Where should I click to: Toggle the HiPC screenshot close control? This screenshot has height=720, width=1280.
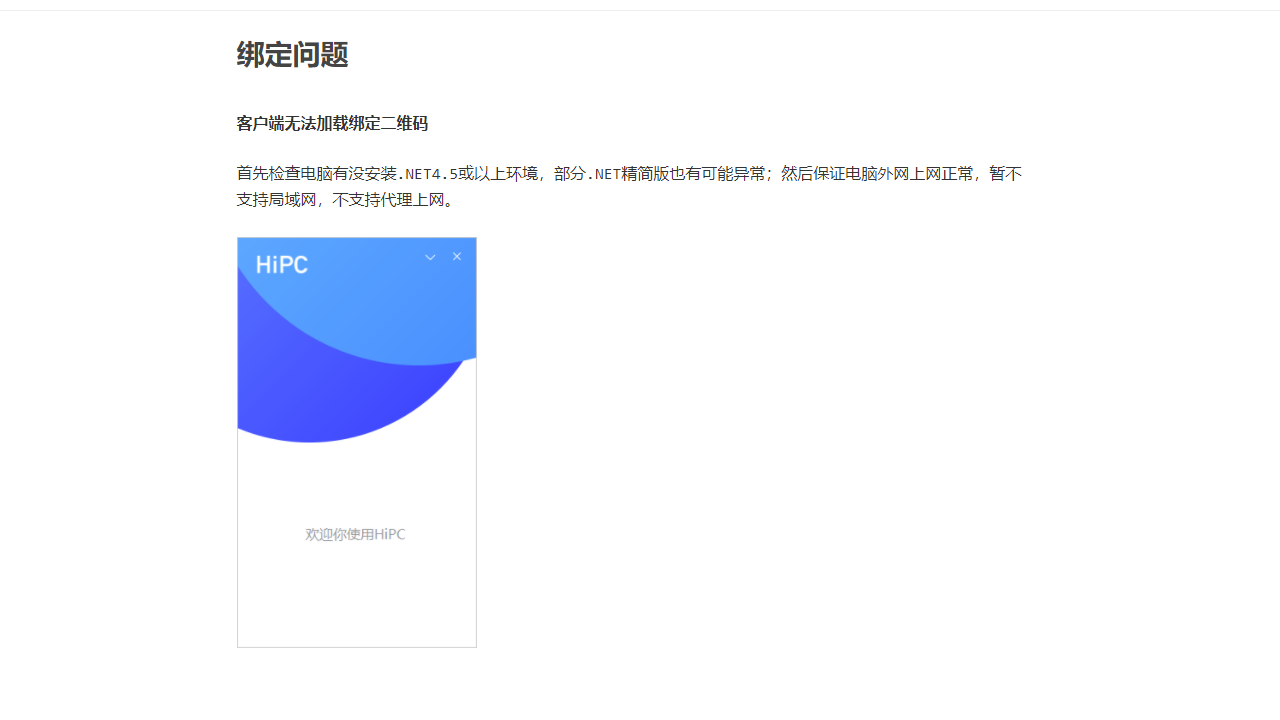click(x=457, y=257)
